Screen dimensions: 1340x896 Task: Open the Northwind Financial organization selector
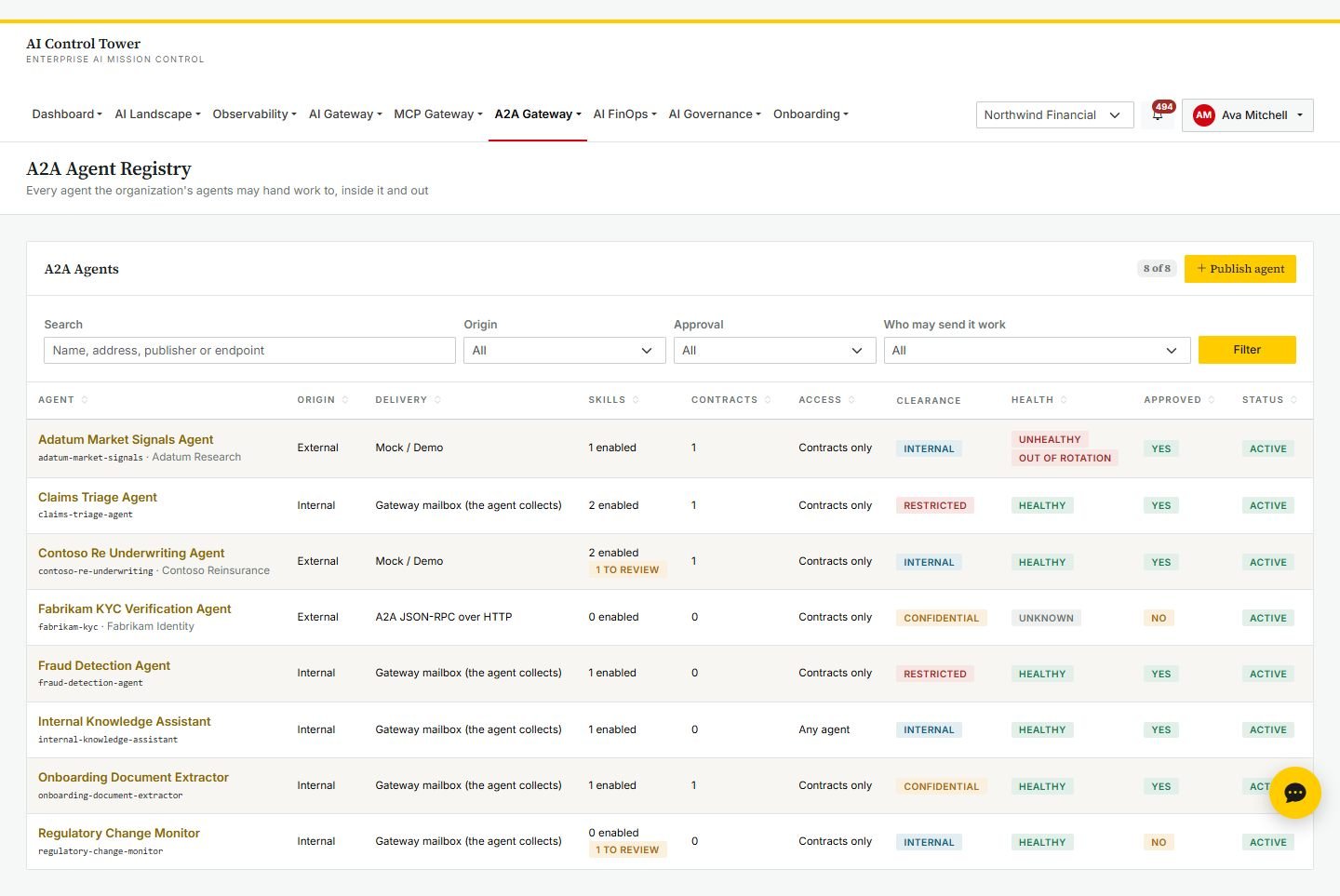coord(1054,115)
